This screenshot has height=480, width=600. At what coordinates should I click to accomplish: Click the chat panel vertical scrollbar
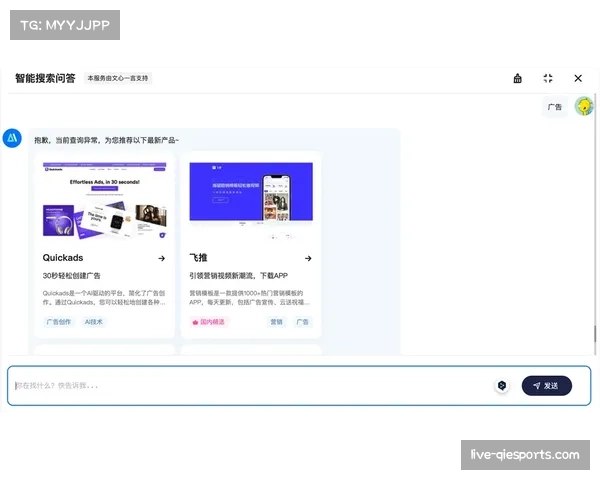(595, 333)
